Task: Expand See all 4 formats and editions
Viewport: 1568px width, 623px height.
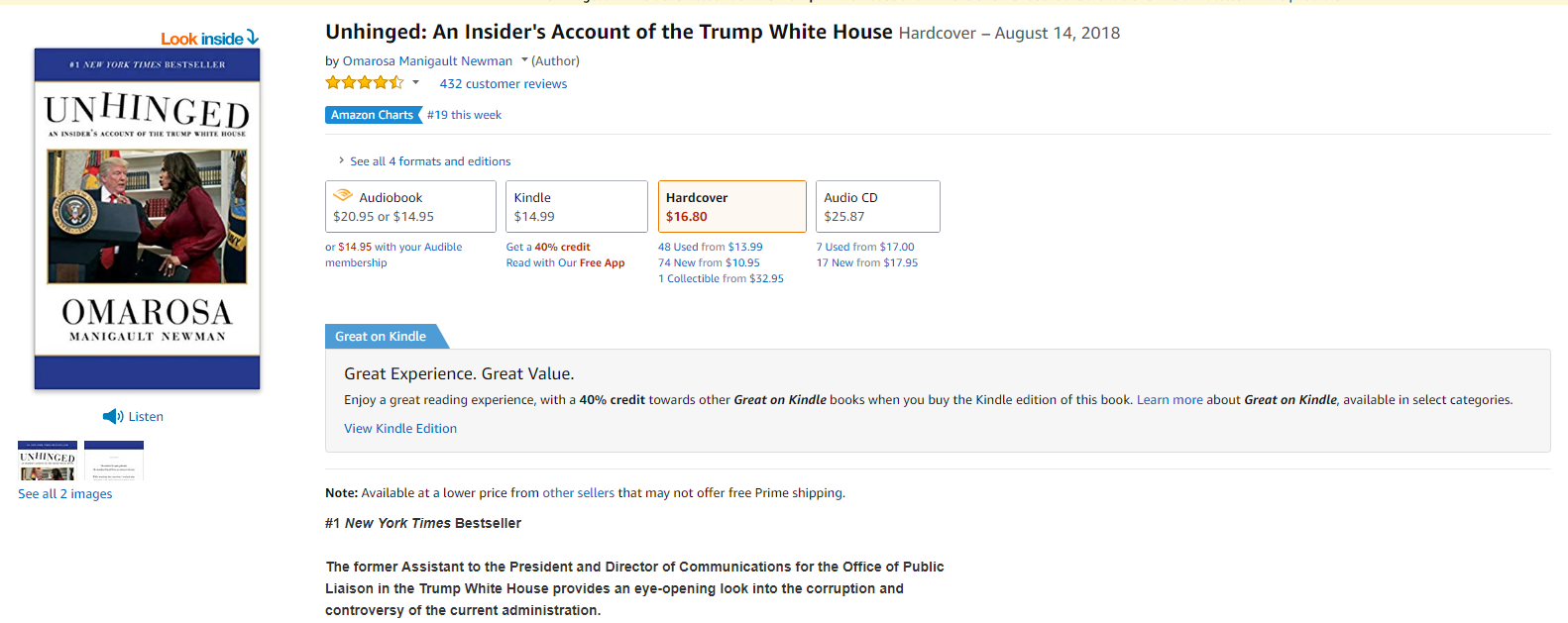Action: pyautogui.click(x=429, y=161)
